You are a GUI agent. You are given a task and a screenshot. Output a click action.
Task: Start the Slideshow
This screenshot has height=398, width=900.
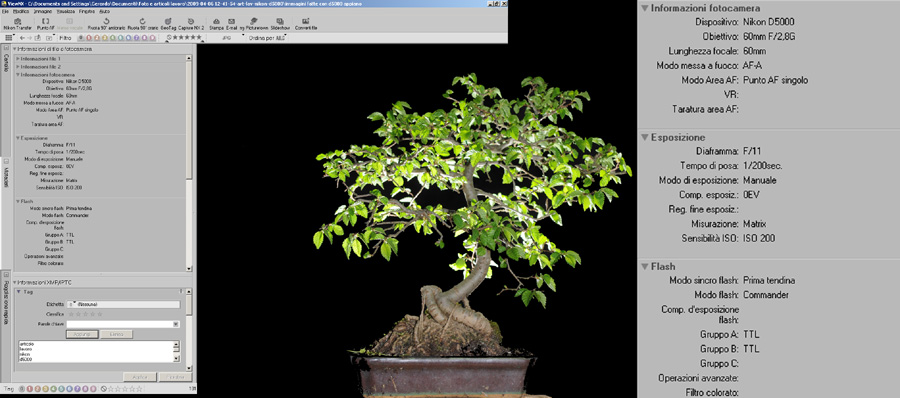coord(280,24)
